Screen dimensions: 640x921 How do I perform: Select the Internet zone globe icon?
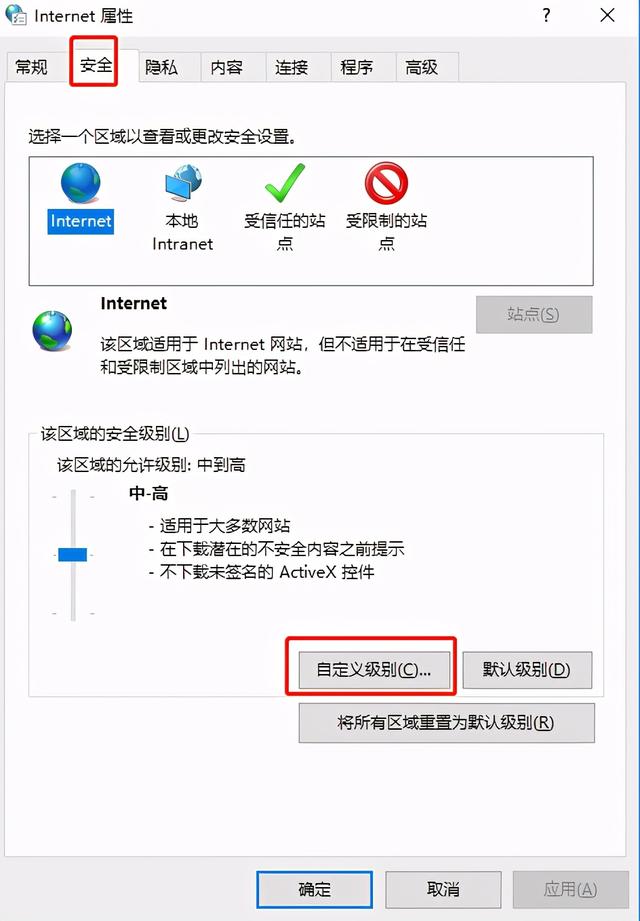tap(80, 183)
